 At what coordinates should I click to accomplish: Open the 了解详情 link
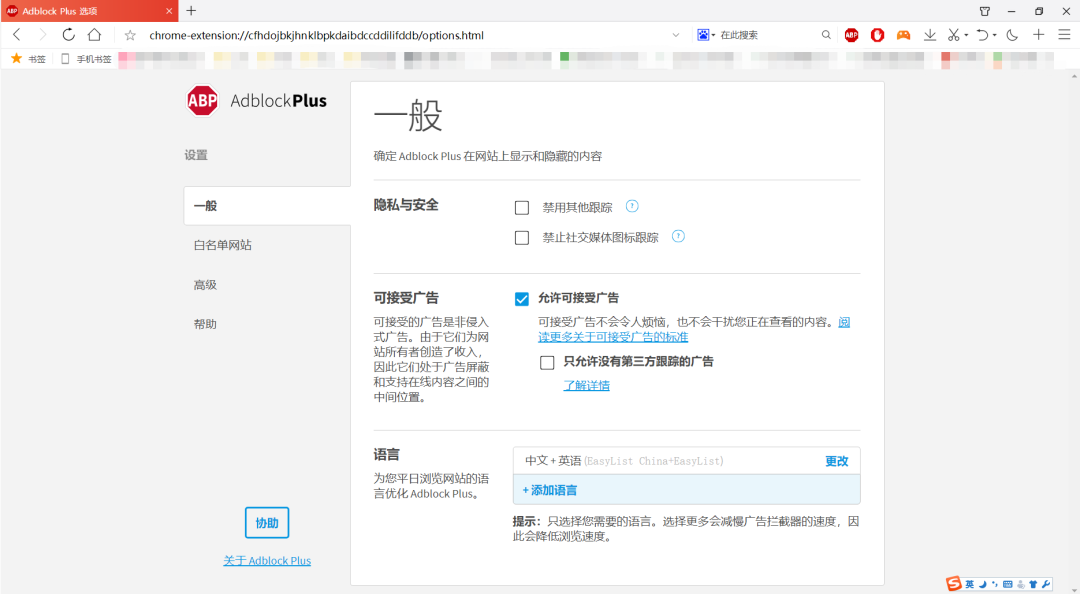pyautogui.click(x=586, y=385)
